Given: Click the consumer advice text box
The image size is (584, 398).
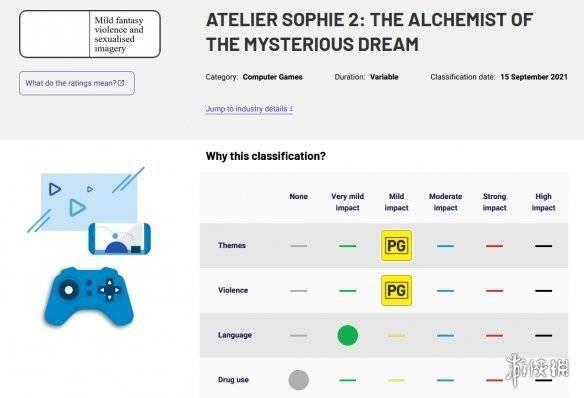Looking at the screenshot, I should (90, 34).
